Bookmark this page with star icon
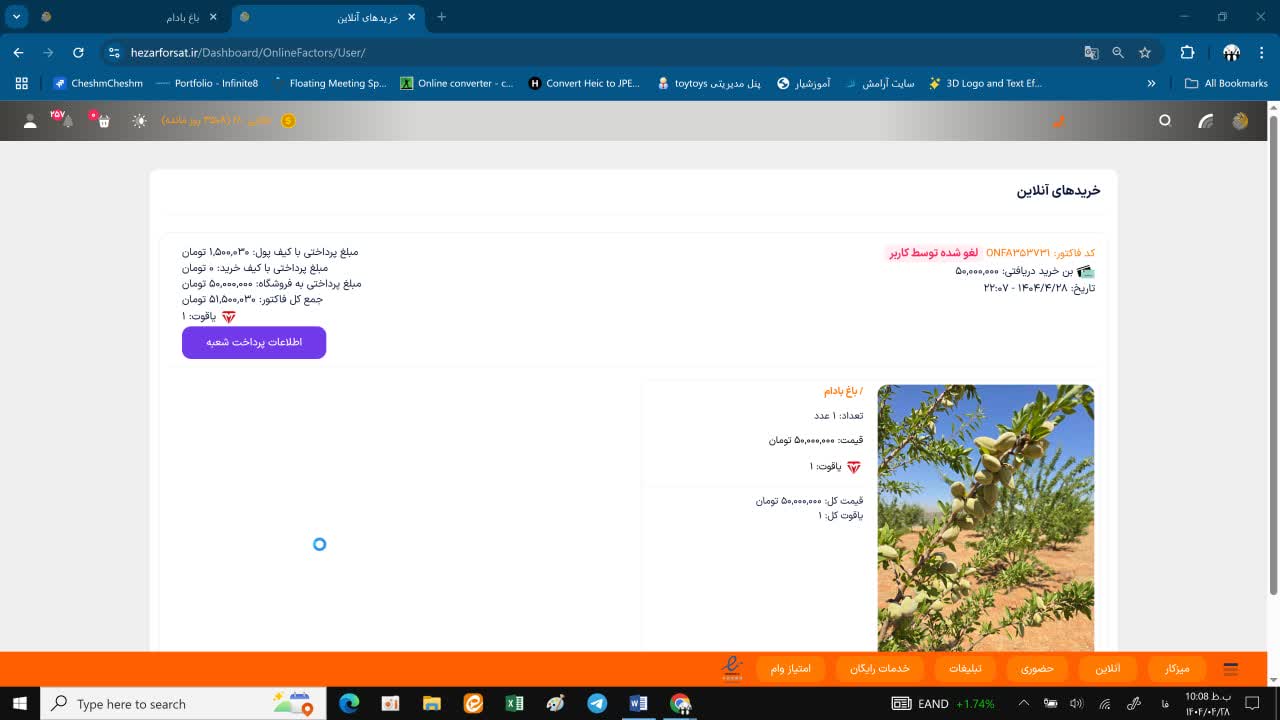This screenshot has width=1280, height=720. coord(1145,52)
